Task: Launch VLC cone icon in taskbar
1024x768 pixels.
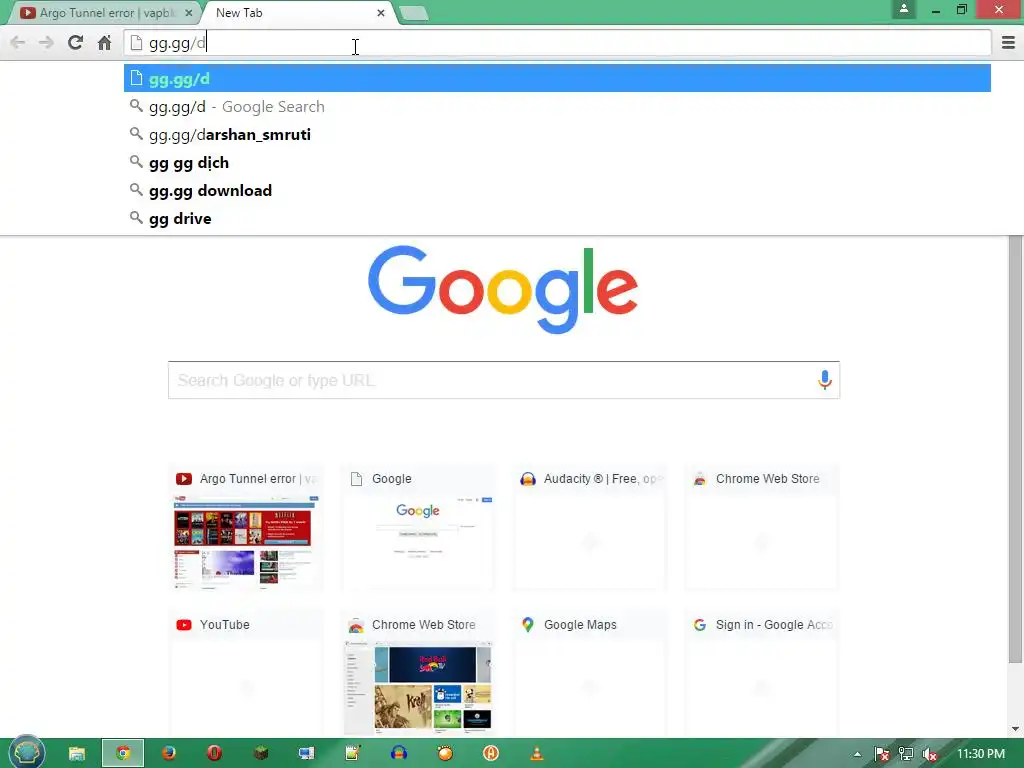Action: [x=536, y=754]
